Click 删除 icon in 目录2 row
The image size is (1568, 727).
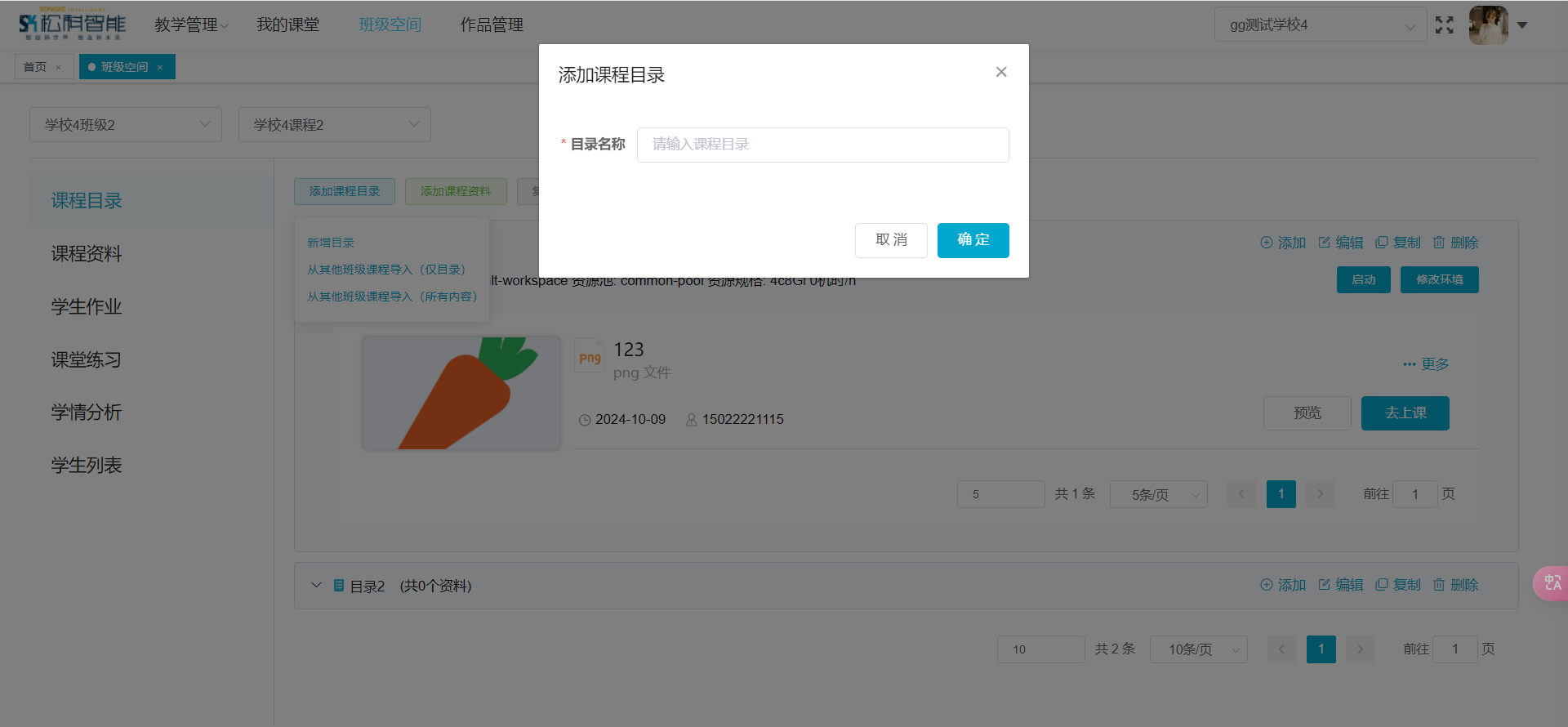[x=1439, y=585]
